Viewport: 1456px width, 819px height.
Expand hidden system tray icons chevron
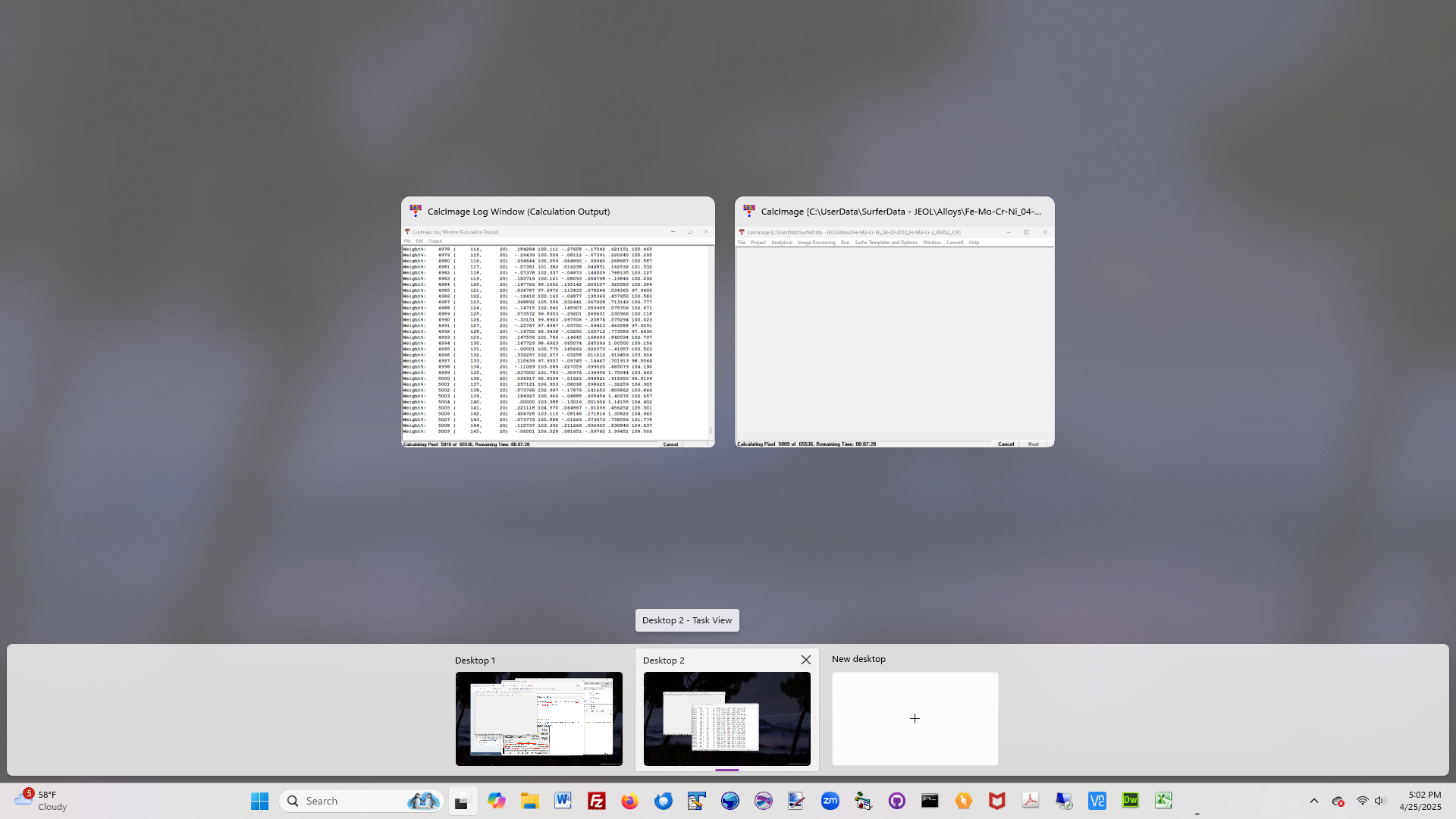(1314, 801)
